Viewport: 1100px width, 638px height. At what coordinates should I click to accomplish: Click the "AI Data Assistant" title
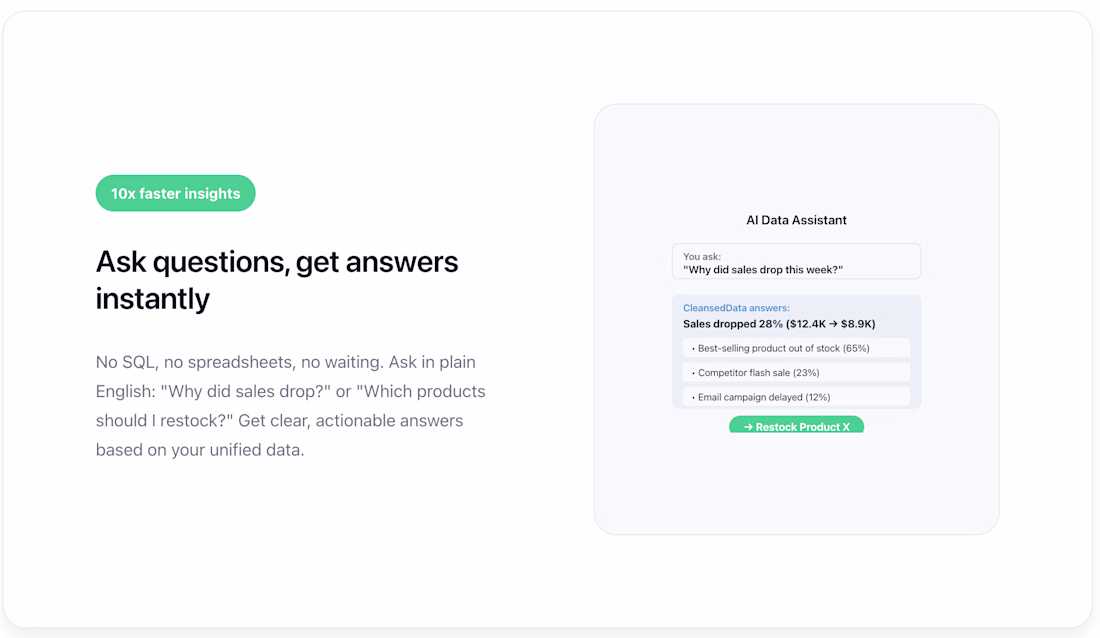[796, 220]
